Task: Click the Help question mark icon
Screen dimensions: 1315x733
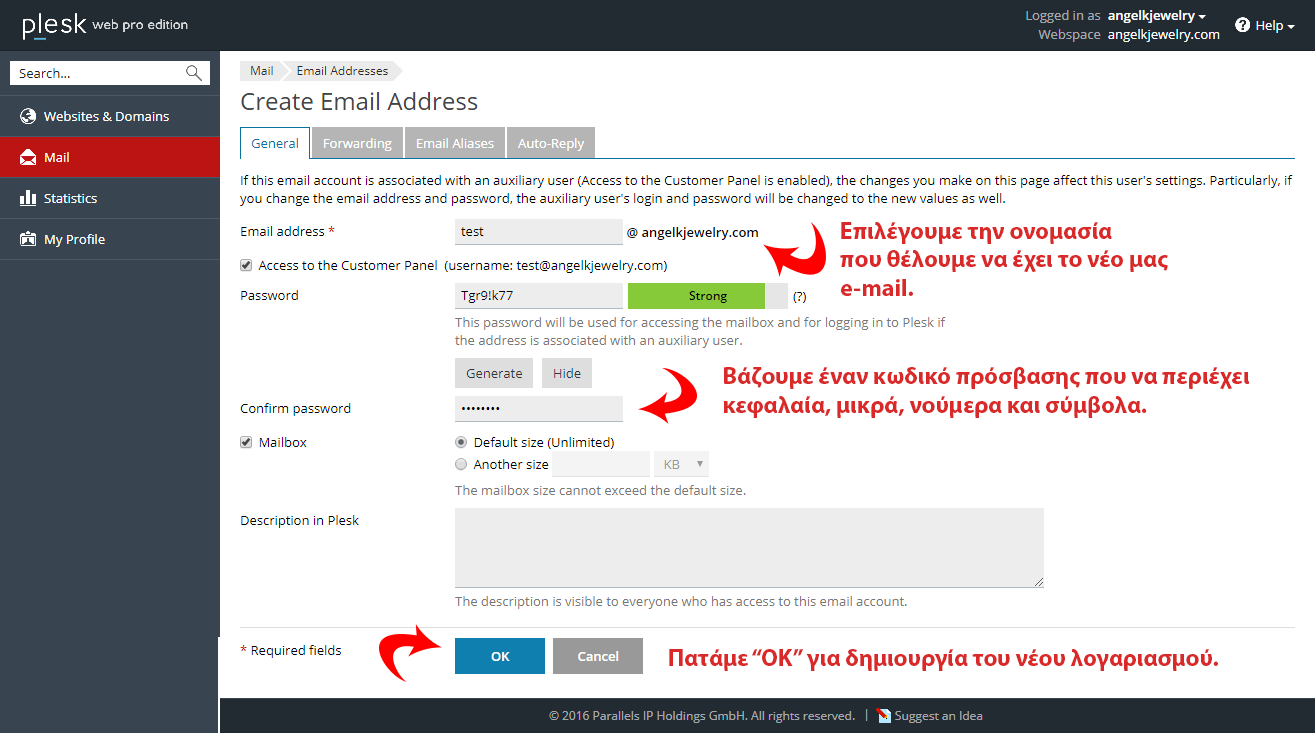Action: (1242, 25)
